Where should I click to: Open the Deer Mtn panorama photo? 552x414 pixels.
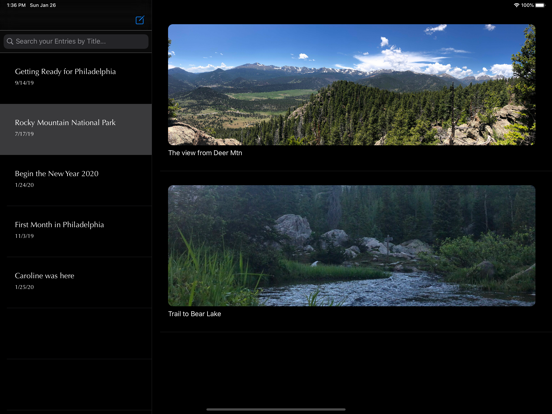[x=352, y=84]
